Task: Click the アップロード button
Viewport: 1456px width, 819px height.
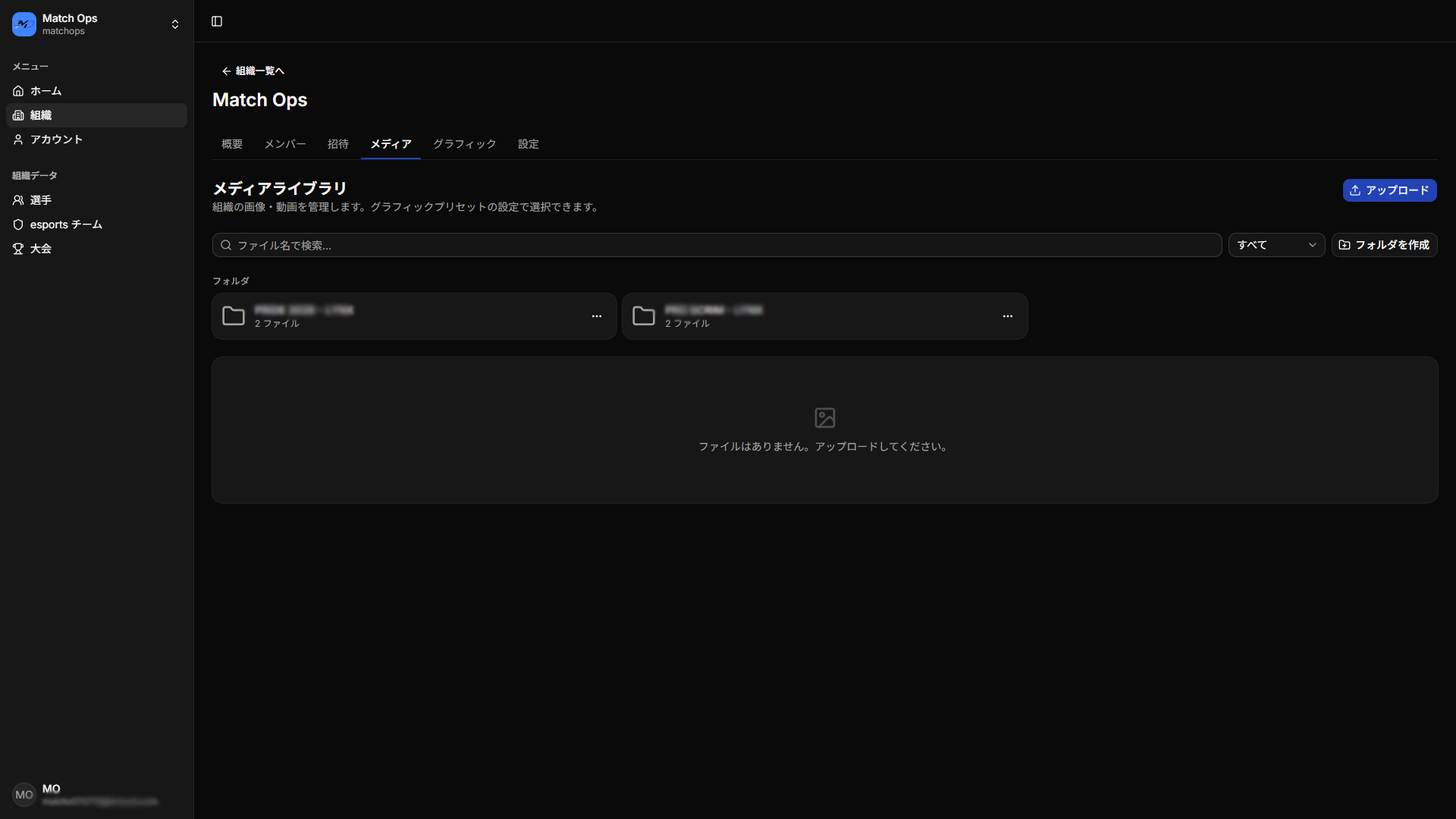Action: (x=1389, y=190)
